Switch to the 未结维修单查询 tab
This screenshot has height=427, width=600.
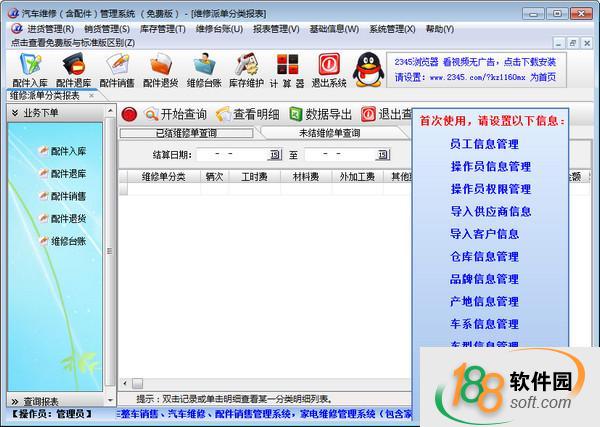pyautogui.click(x=329, y=133)
